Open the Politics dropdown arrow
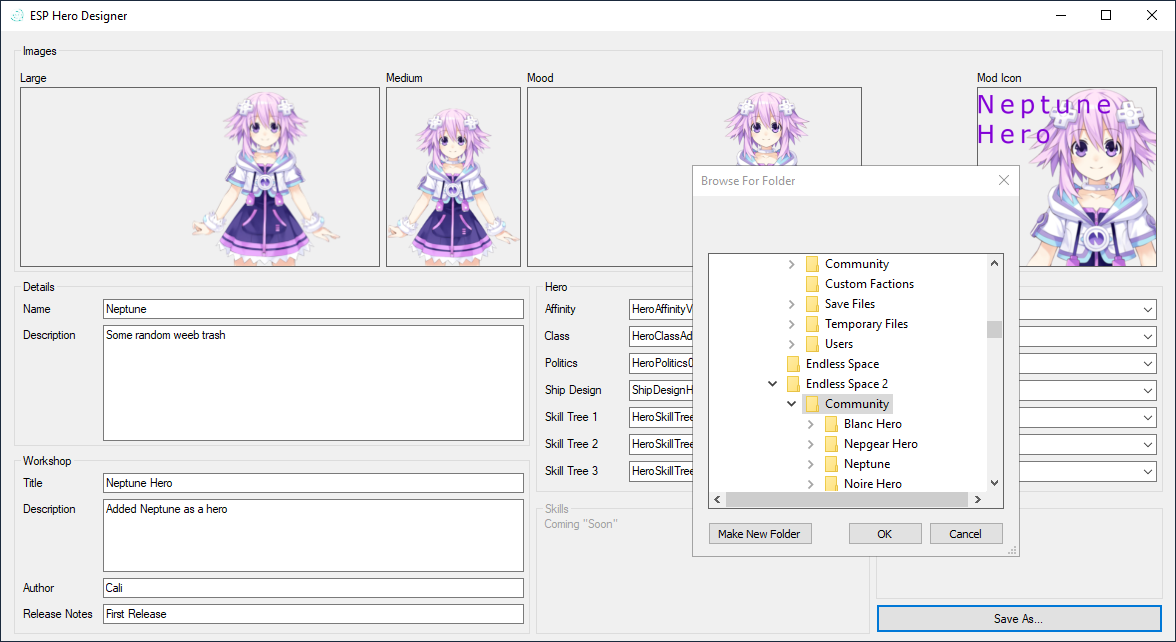Viewport: 1176px width, 642px height. [x=1148, y=364]
